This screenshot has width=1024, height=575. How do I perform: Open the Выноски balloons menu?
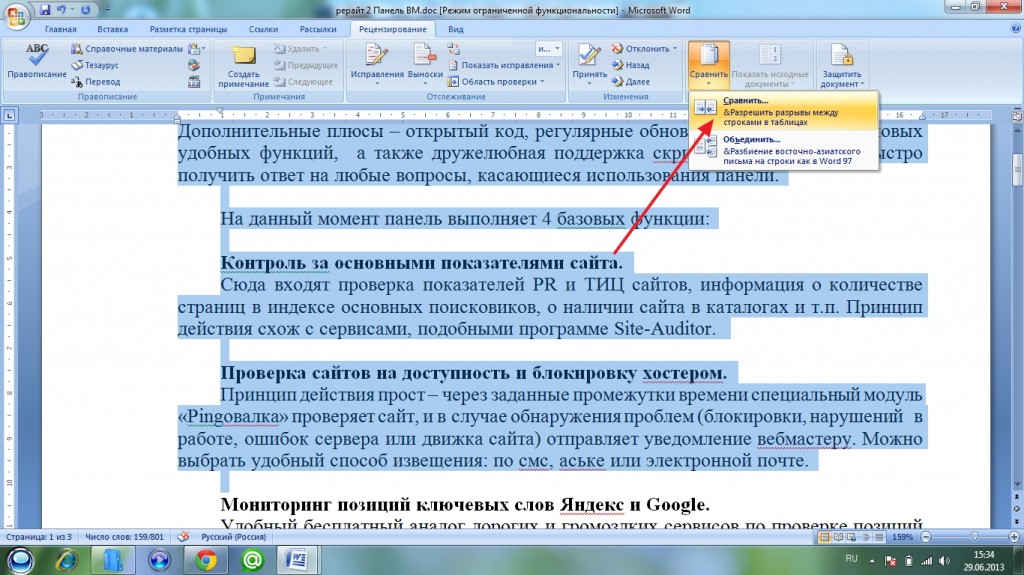click(425, 65)
